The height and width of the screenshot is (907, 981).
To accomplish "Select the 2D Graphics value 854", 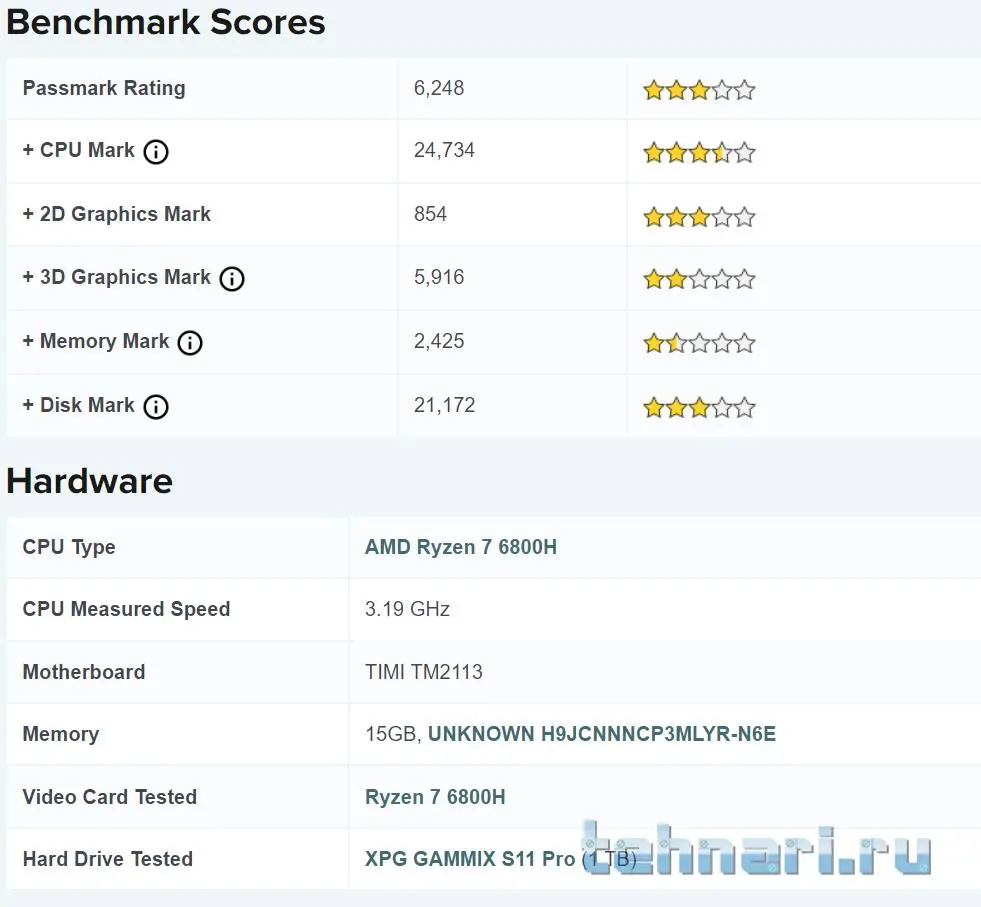I will point(430,214).
